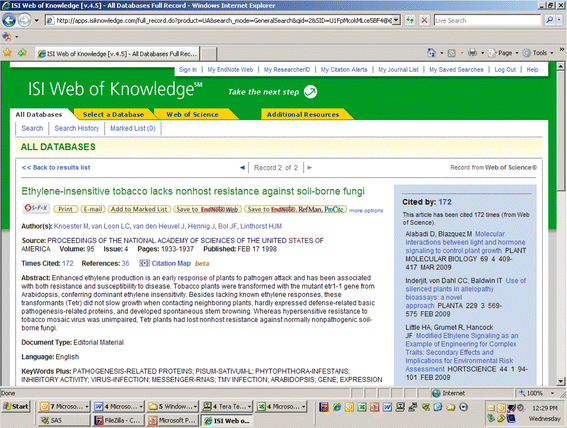This screenshot has width=567, height=428.
Task: Click Take the next step arrow icon
Action: (x=310, y=92)
